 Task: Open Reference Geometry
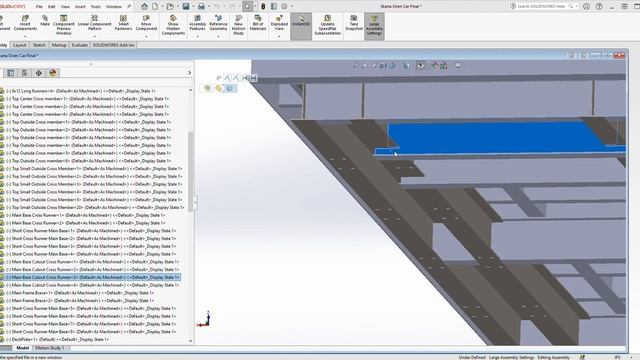[x=218, y=23]
